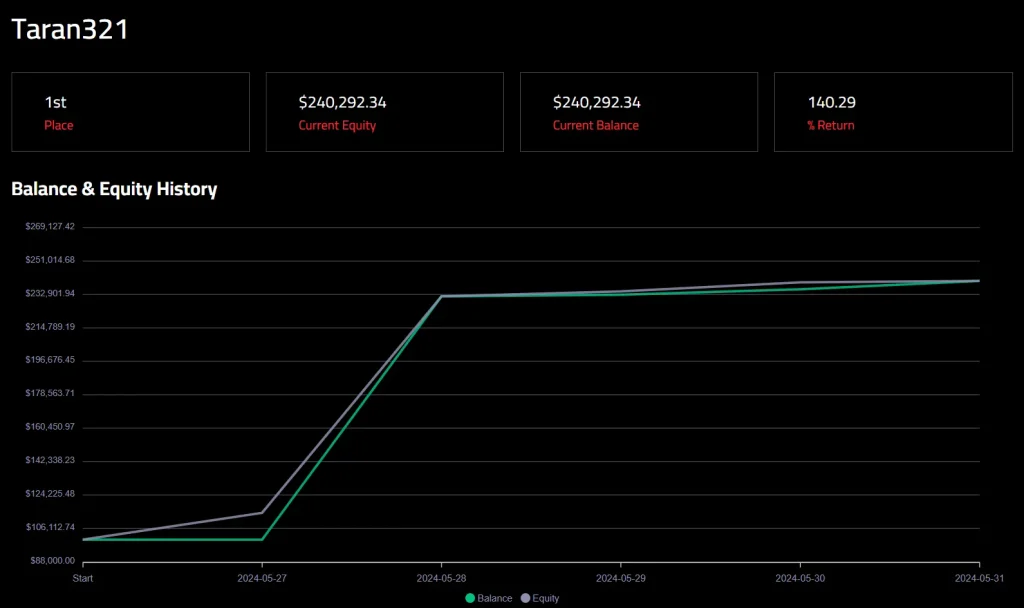Screen dimensions: 1024x608
Task: Click the $142,338.23 y-axis label
Action: coord(50,460)
